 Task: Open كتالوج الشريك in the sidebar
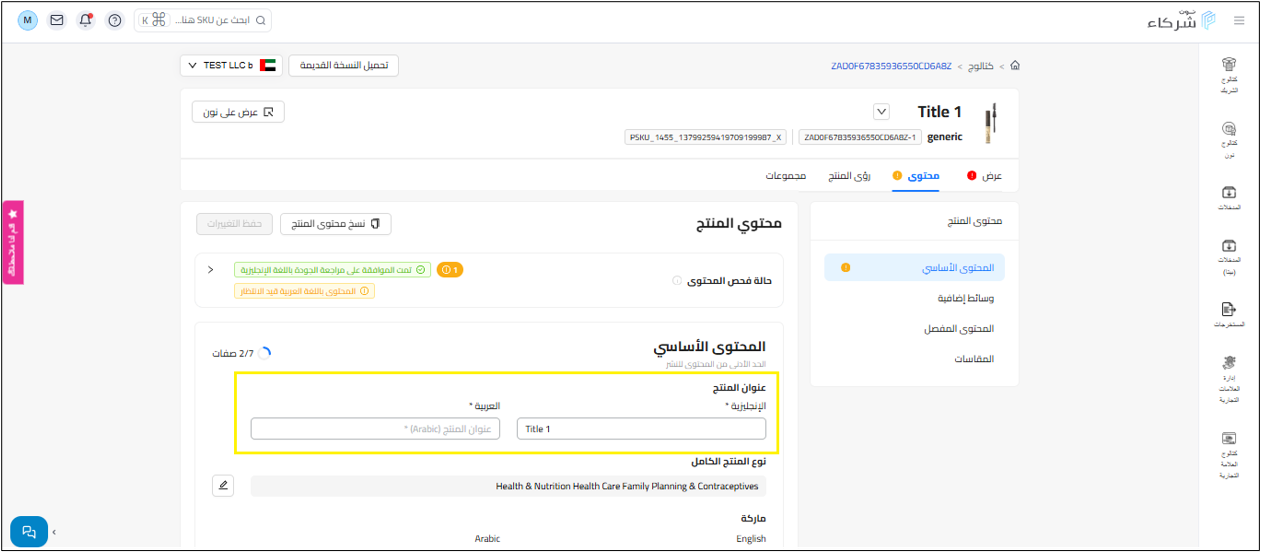[1229, 75]
